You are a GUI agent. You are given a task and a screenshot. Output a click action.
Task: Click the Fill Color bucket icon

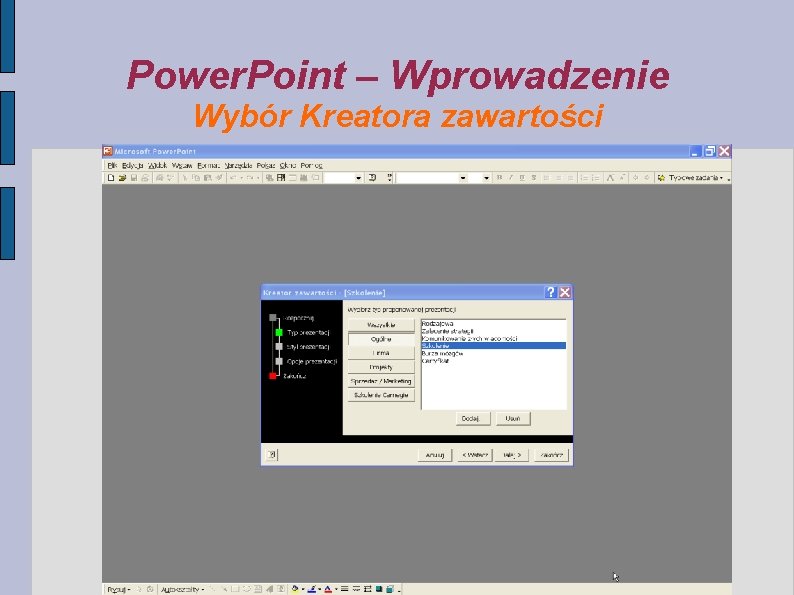[295, 589]
